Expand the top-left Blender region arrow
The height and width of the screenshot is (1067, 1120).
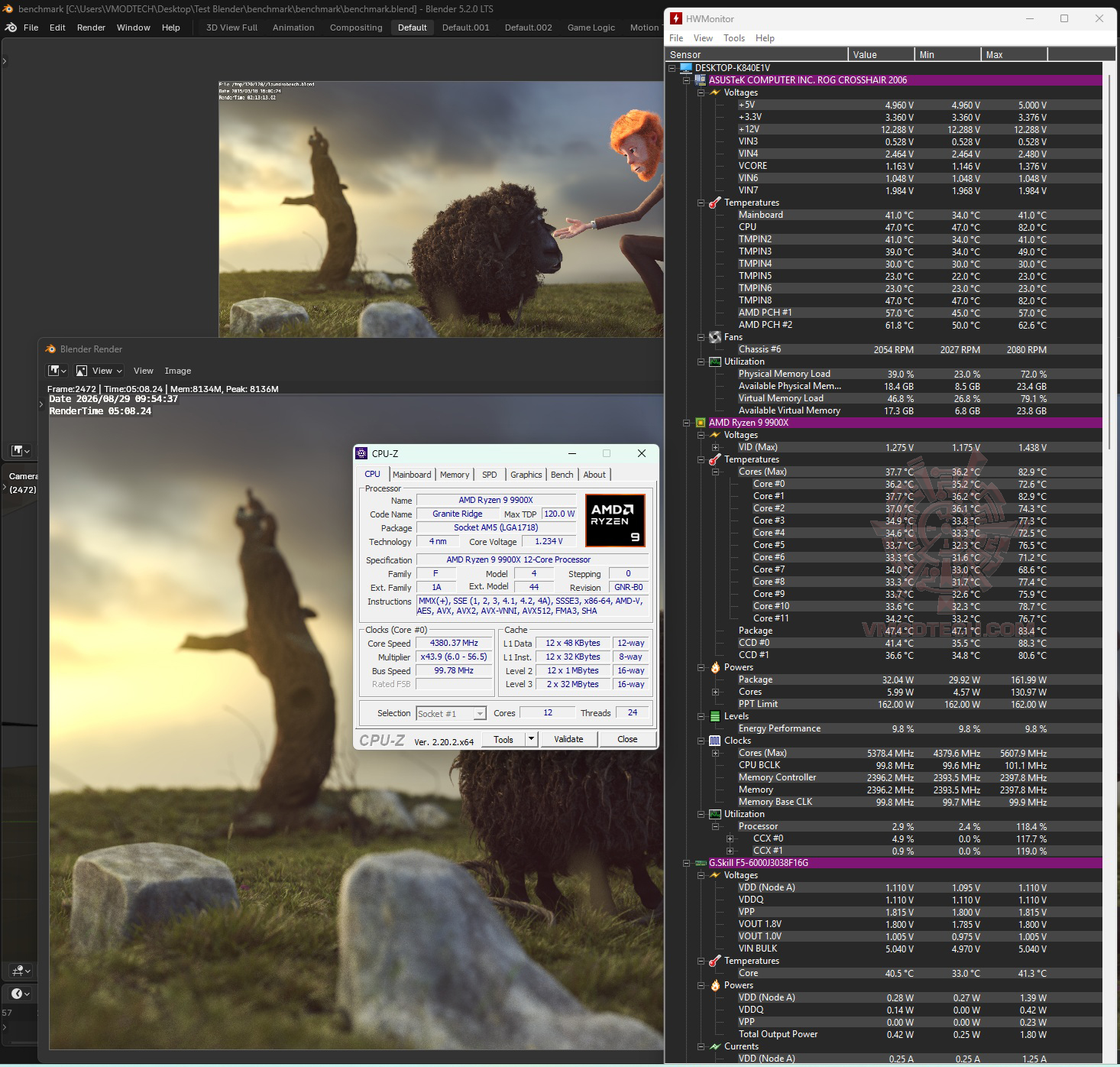pos(5,61)
